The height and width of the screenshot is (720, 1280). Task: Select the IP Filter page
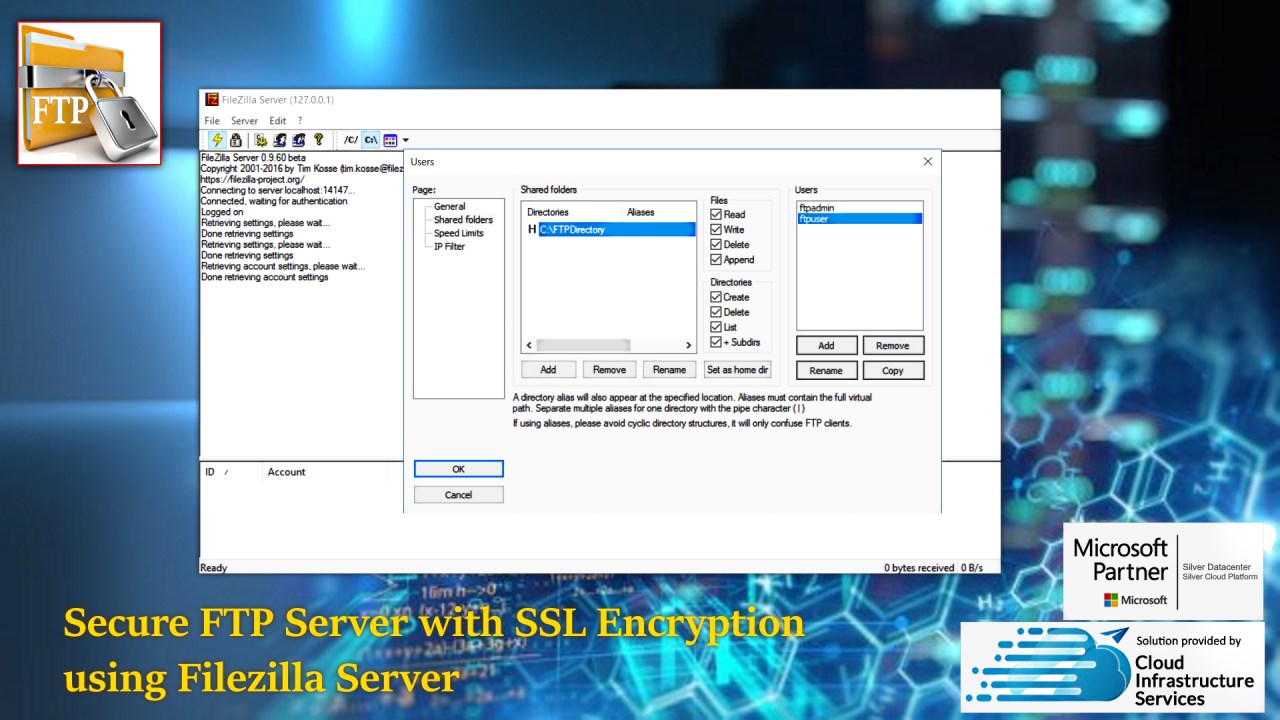[x=449, y=246]
